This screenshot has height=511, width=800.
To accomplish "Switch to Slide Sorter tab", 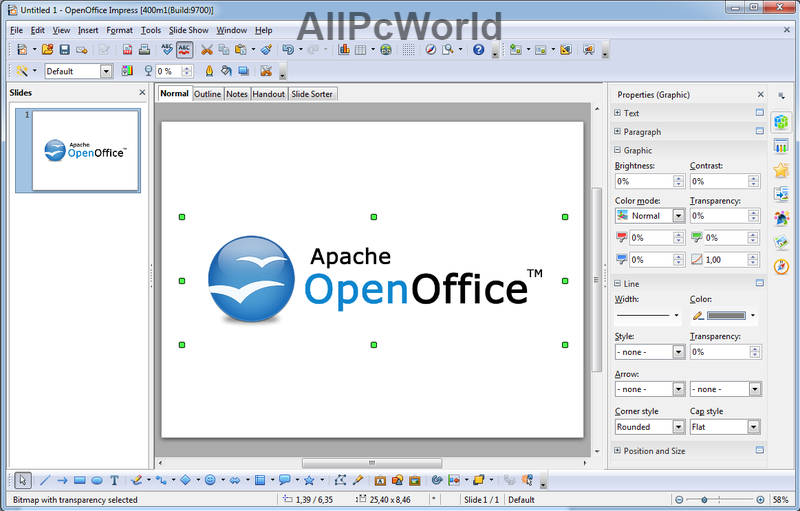I will pyautogui.click(x=312, y=94).
